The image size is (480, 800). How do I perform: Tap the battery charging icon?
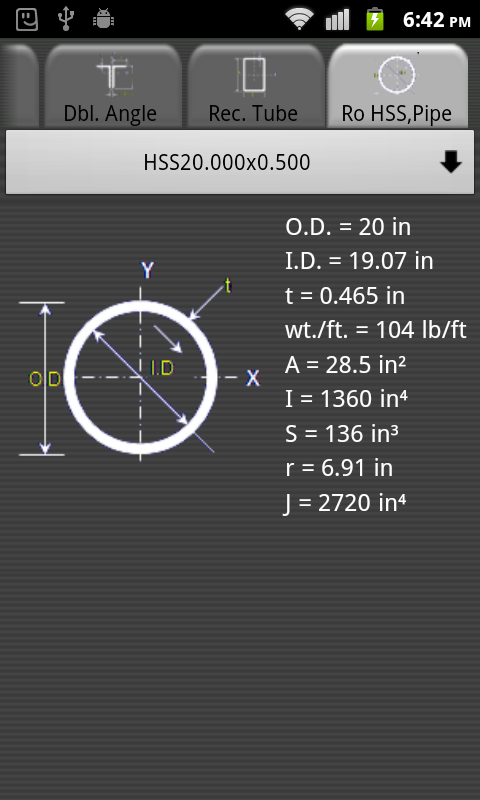(375, 19)
